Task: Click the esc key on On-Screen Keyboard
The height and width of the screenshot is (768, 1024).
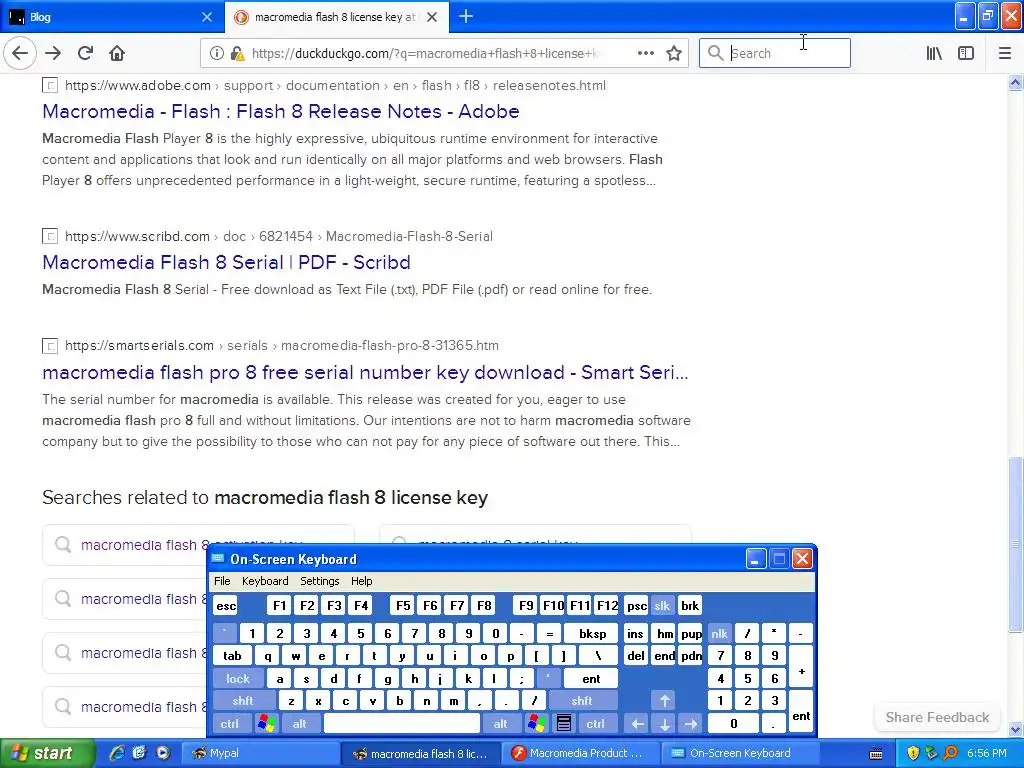Action: point(226,605)
